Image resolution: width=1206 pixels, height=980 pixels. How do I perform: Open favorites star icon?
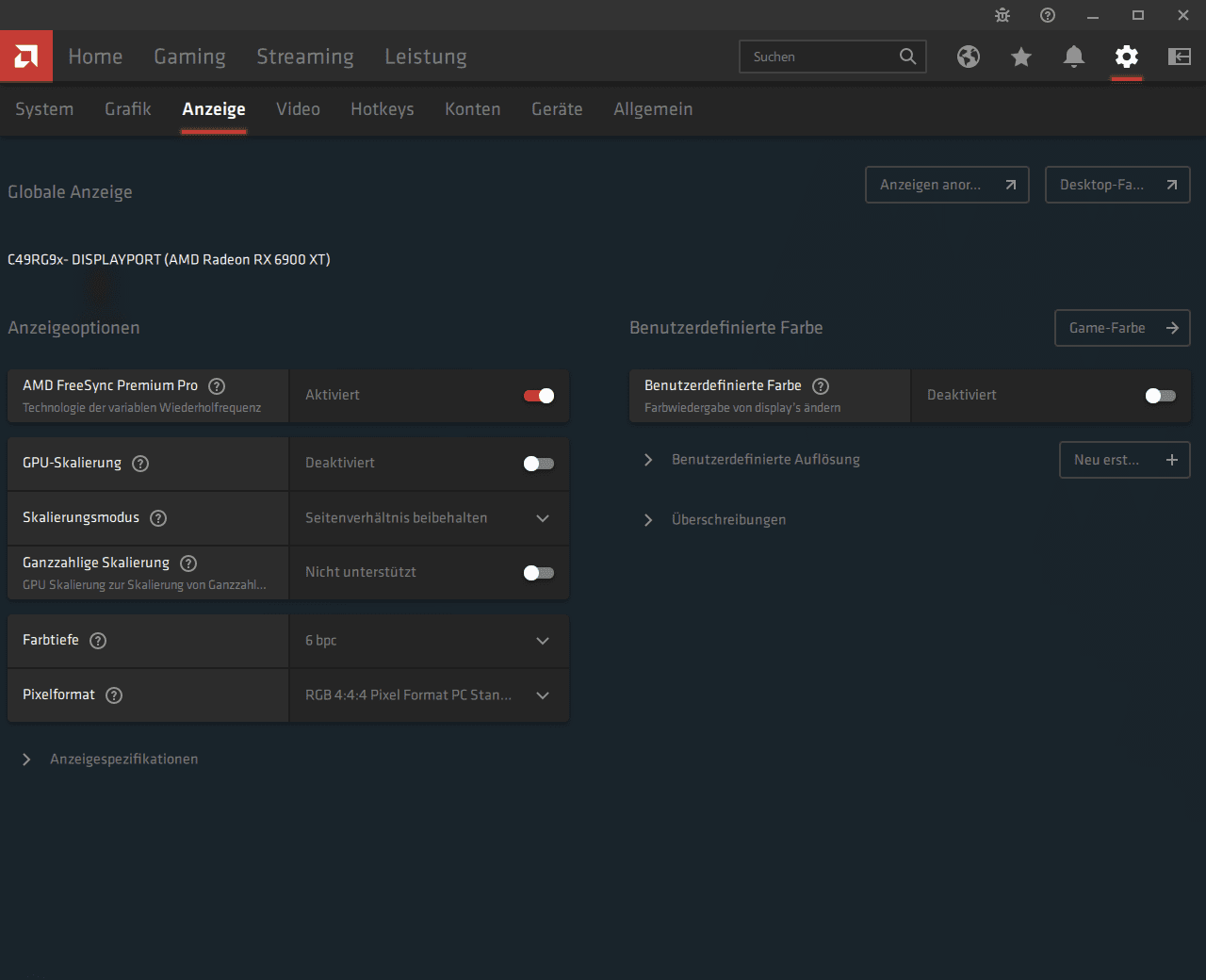(x=1021, y=57)
